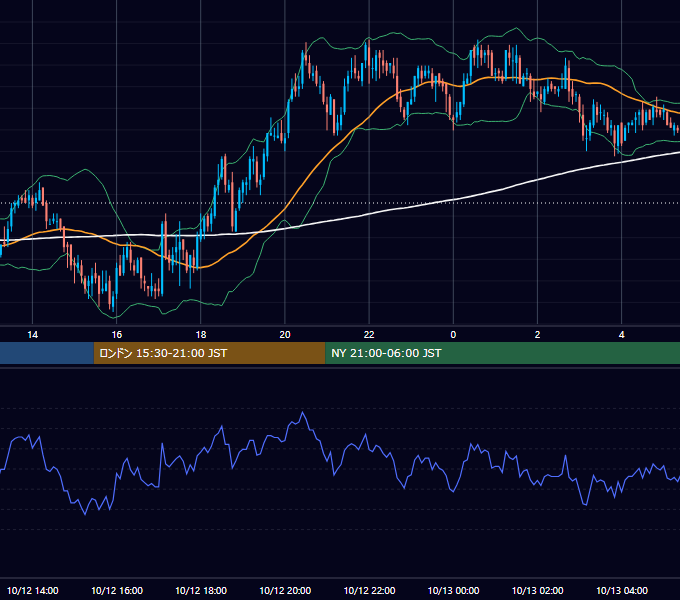Click the 10/12 16:00 date label

click(x=117, y=590)
